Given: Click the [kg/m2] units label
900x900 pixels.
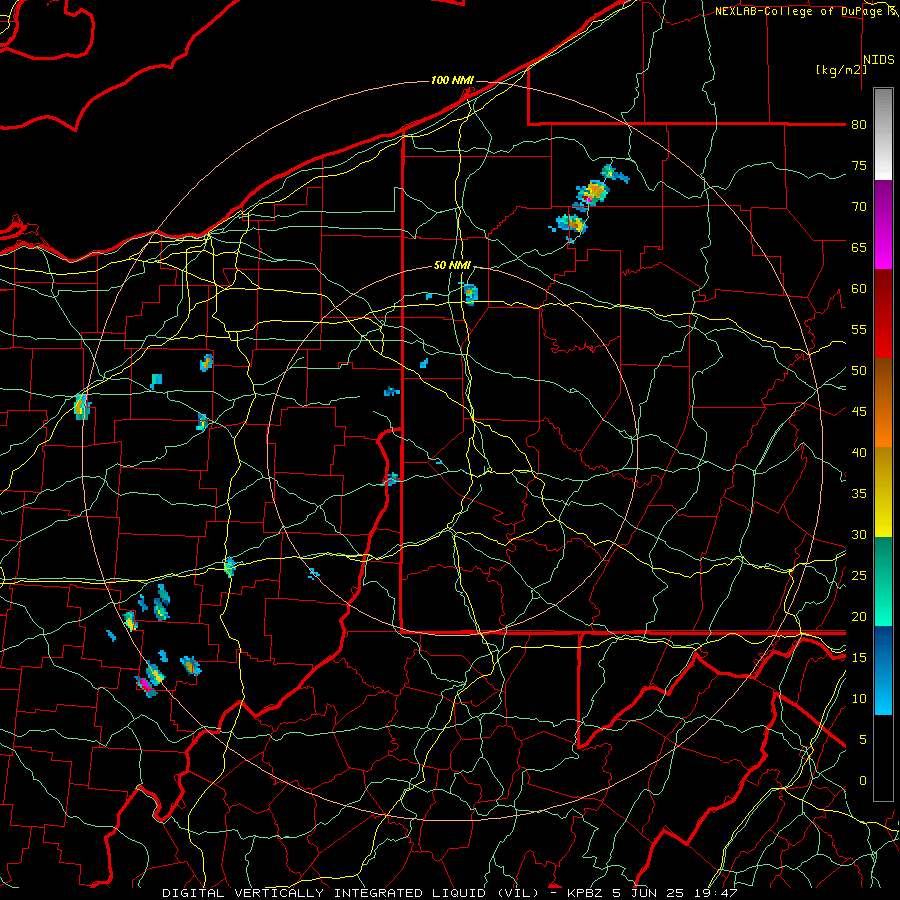Looking at the screenshot, I should point(841,70).
